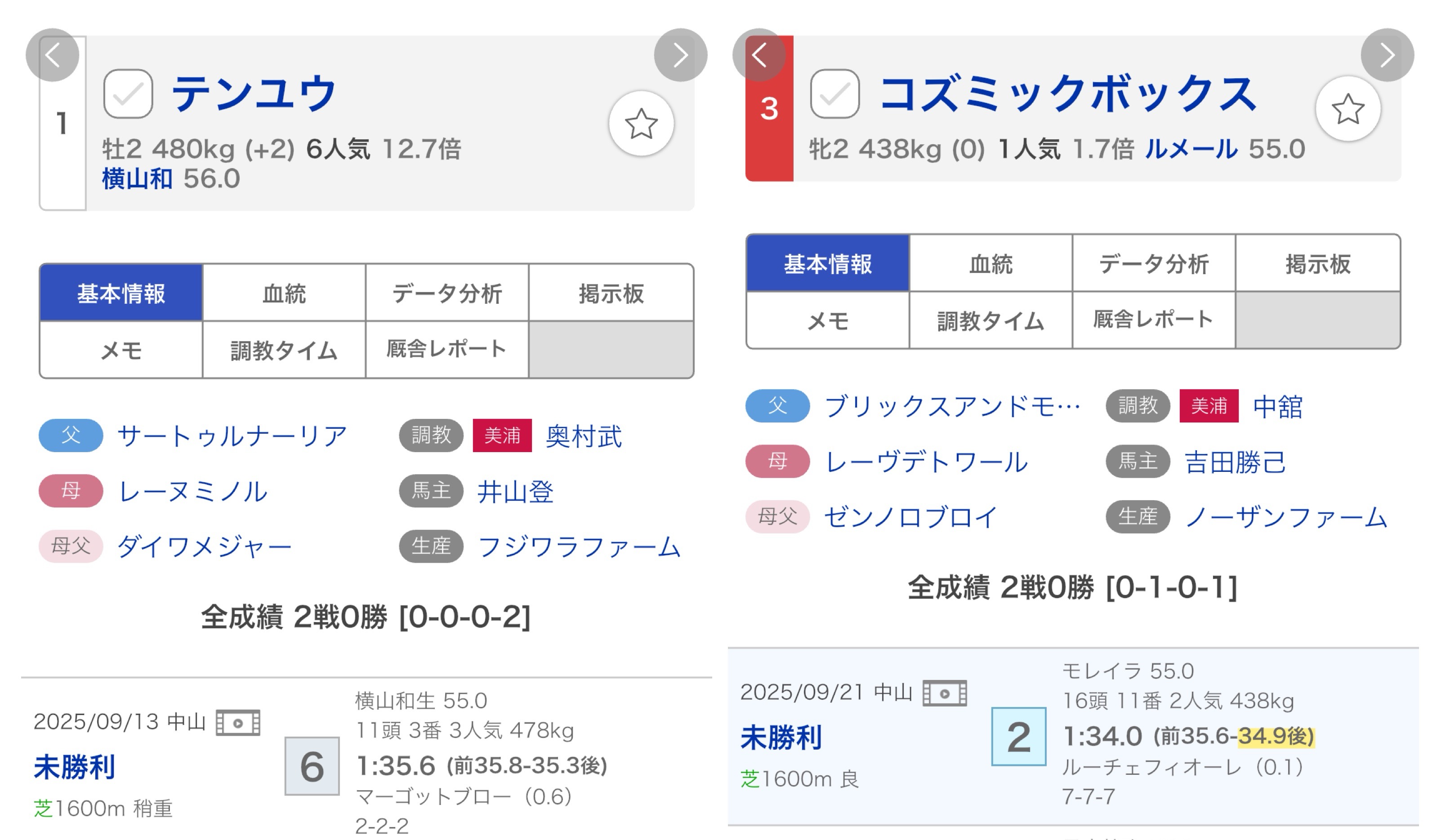This screenshot has width=1437, height=840.
Task: Open jockey ルメール link
Action: pos(1191,149)
